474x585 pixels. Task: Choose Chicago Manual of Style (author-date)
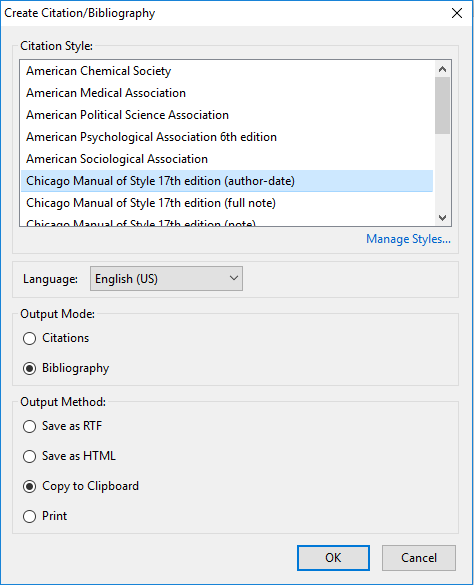point(227,181)
